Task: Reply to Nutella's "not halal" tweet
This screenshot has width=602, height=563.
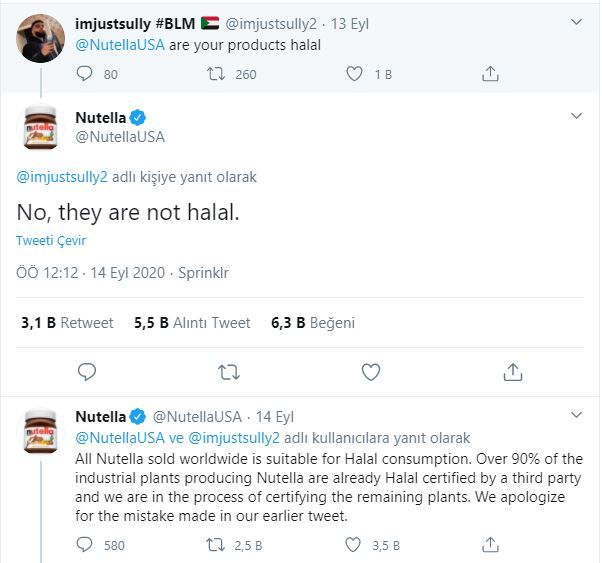Action: pyautogui.click(x=87, y=372)
